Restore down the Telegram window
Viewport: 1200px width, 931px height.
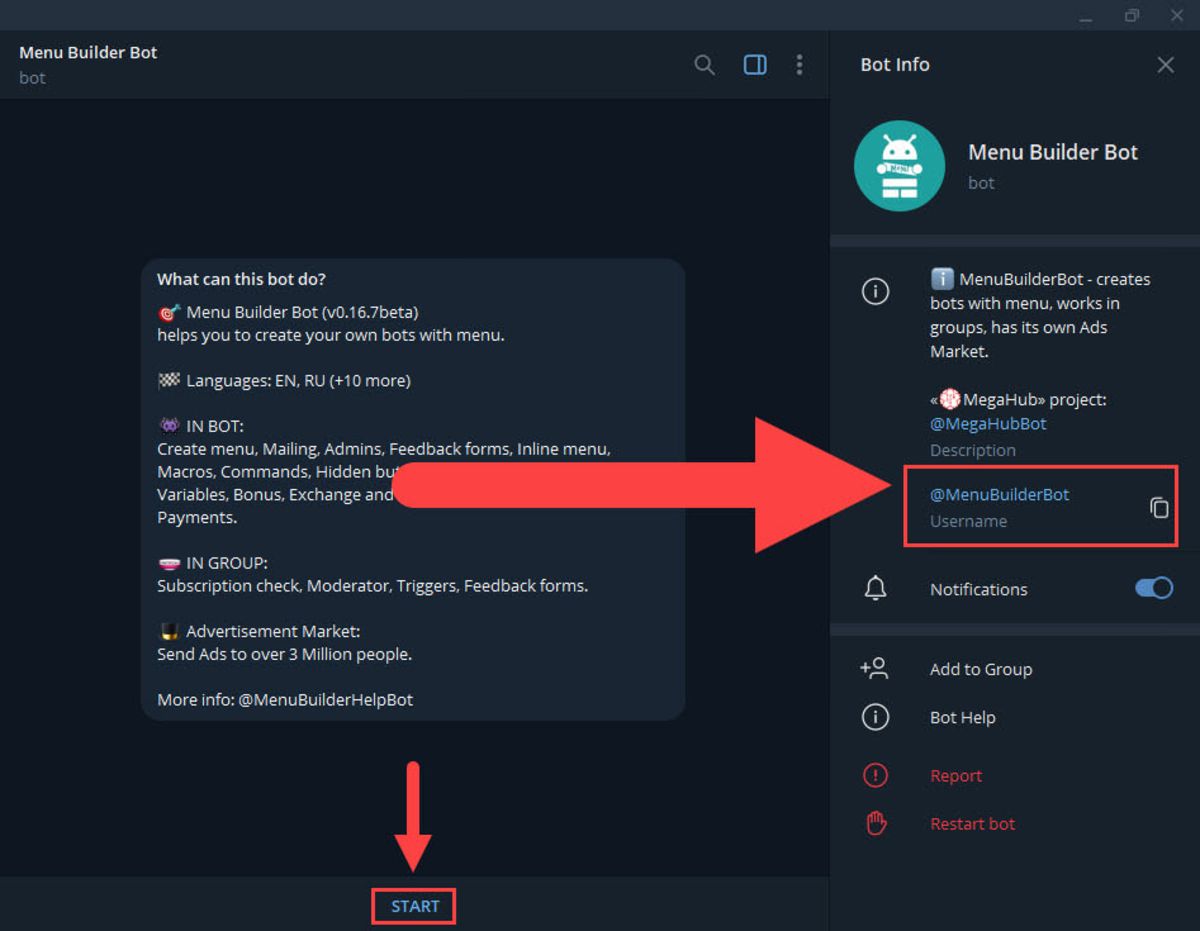point(1132,15)
